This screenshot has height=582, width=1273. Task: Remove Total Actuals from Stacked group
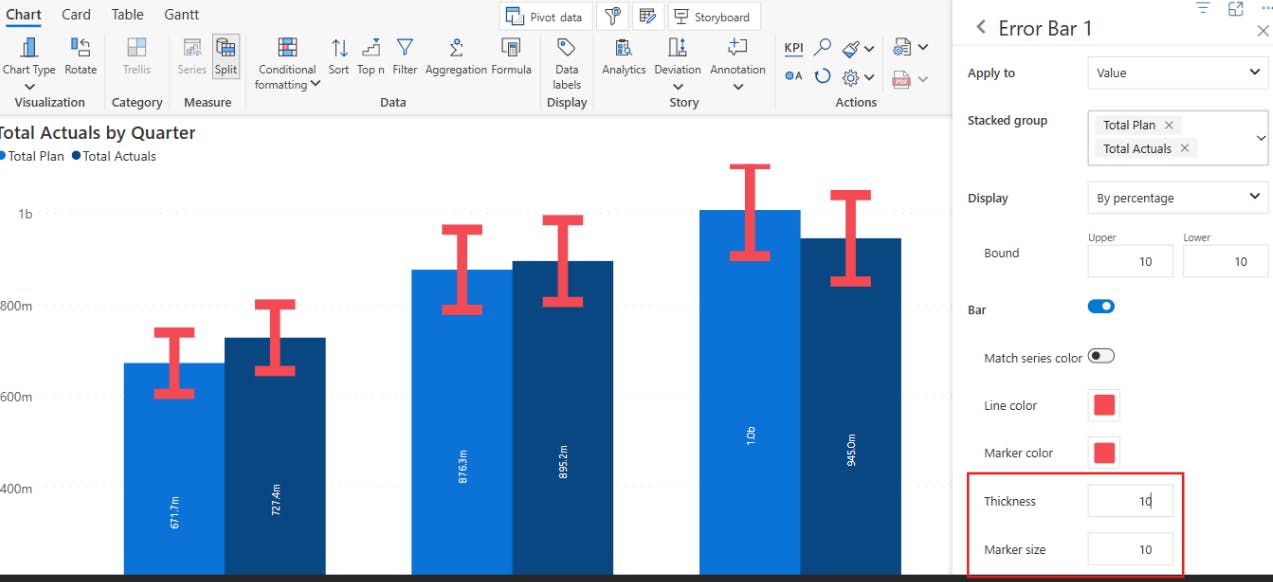click(x=1185, y=148)
